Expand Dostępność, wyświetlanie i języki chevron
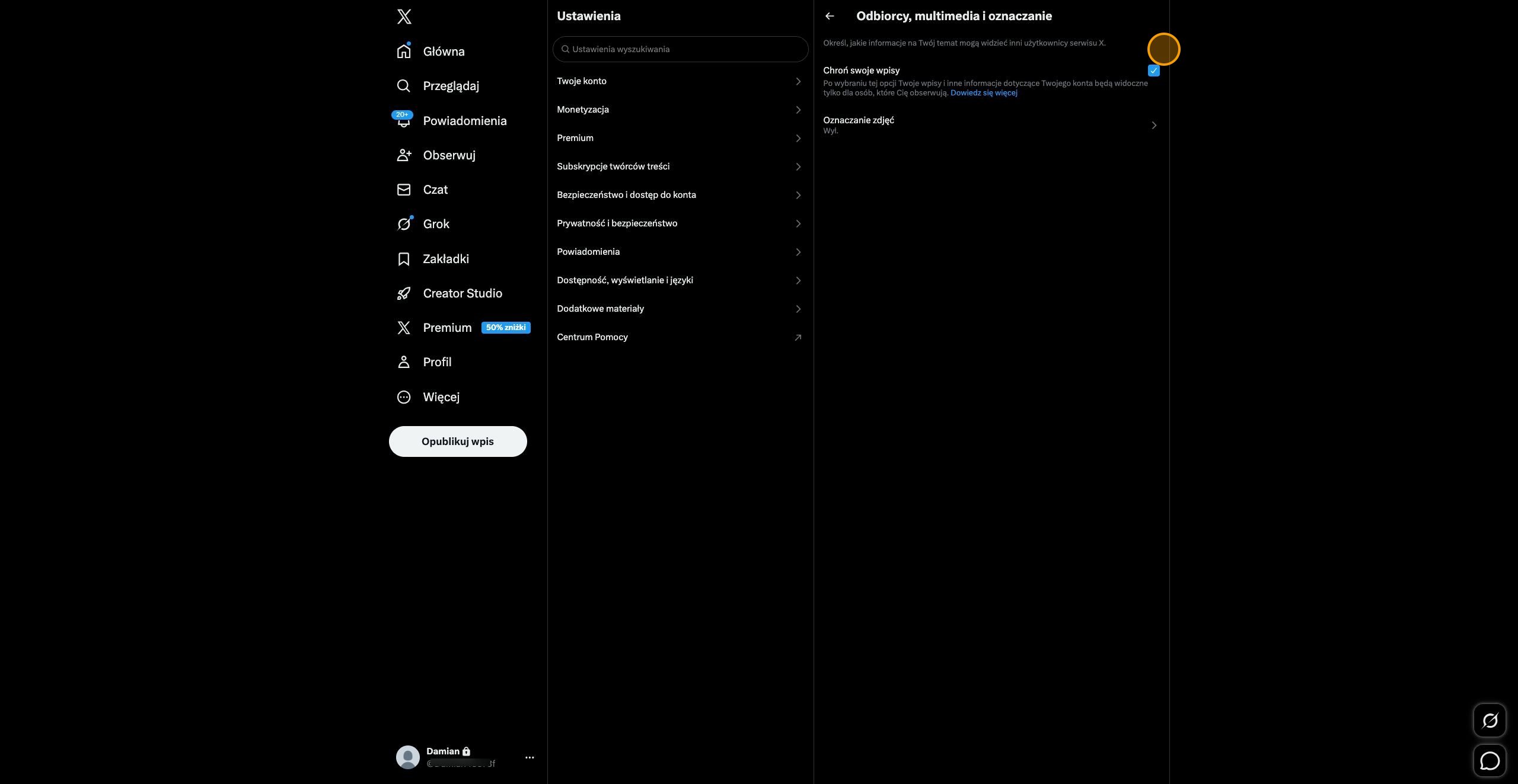 (x=798, y=280)
